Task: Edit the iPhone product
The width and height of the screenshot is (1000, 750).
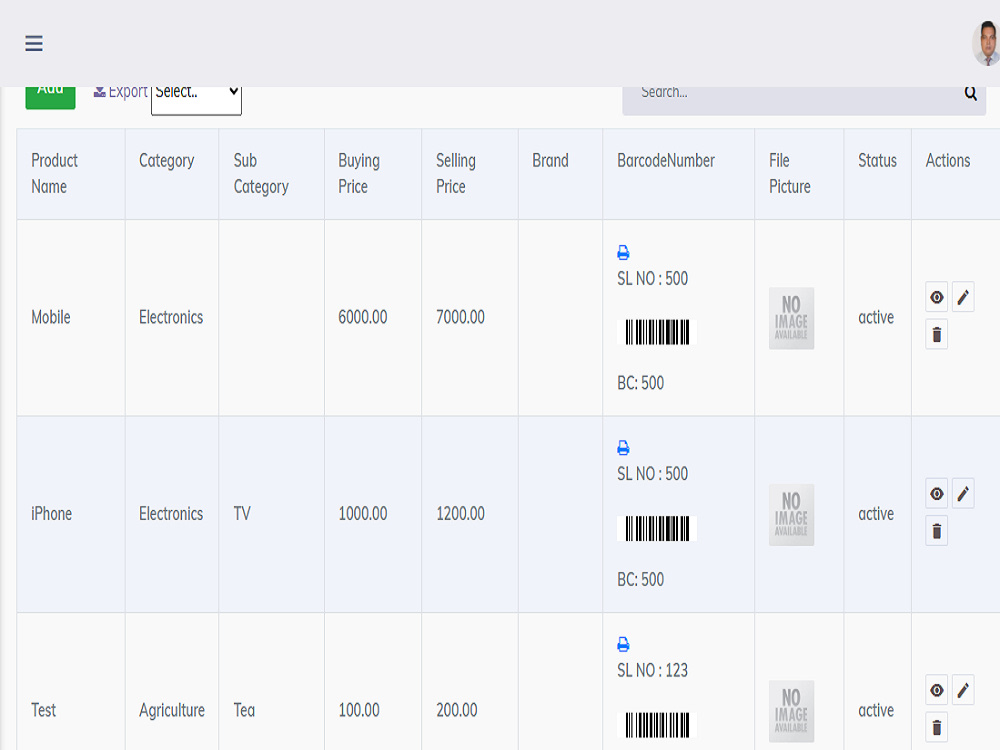Action: tap(963, 493)
